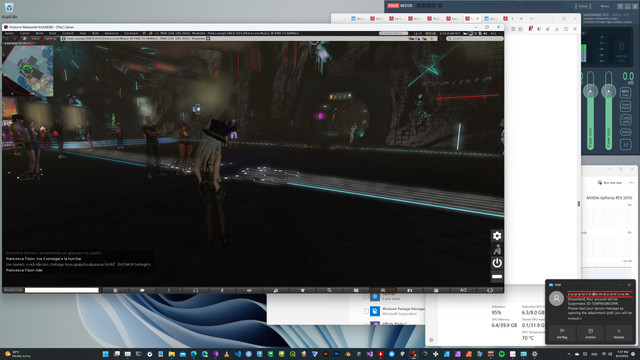The image size is (640, 360).
Task: Open the Task Manager more options ellipsis
Action: pos(631,182)
